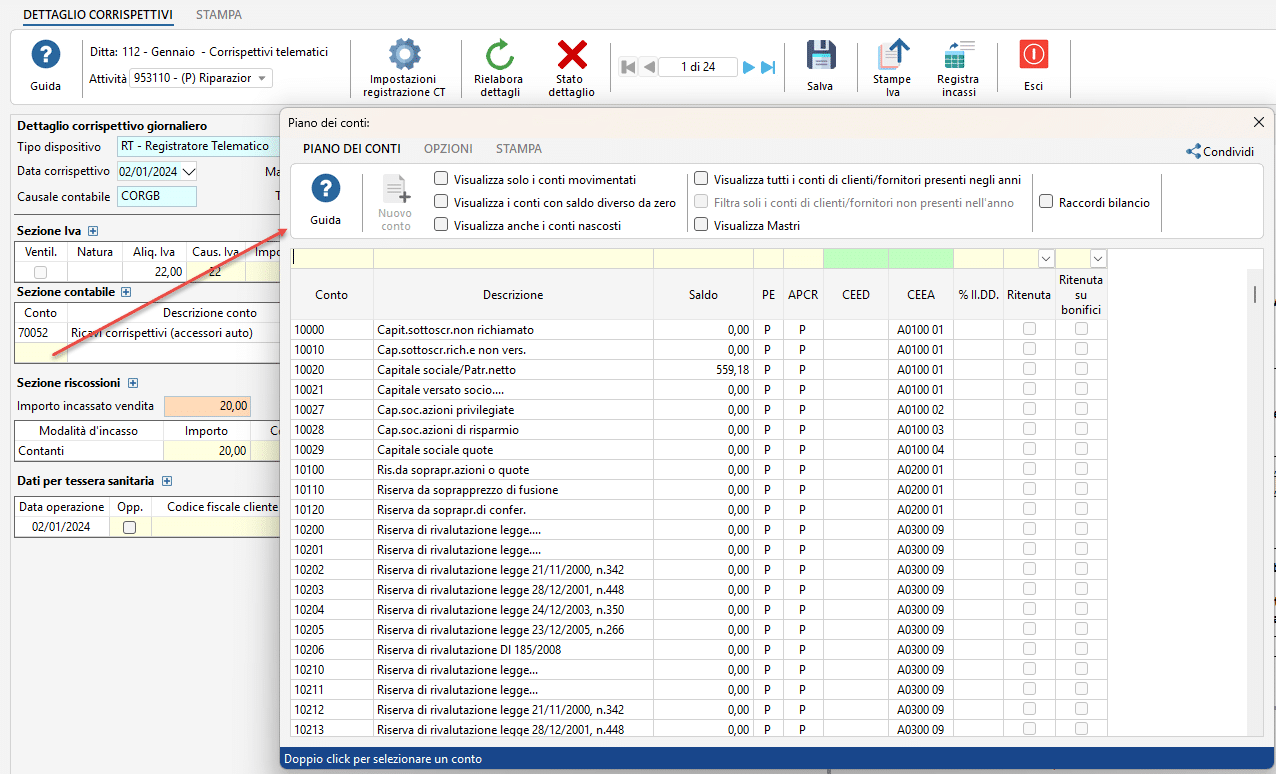Open Stampe Iva icon

coord(892,55)
